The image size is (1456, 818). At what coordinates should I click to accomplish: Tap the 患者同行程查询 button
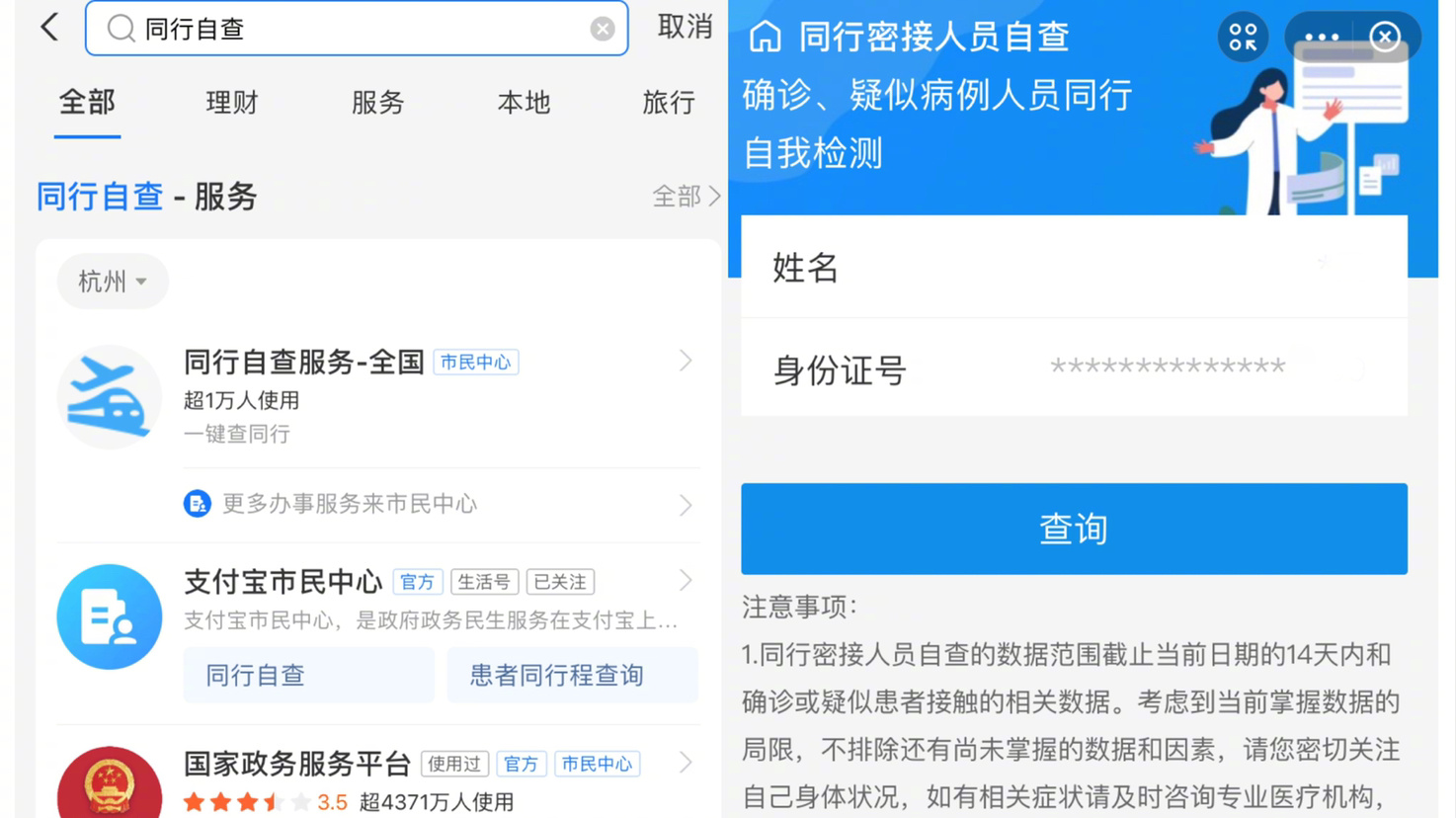[x=573, y=676]
